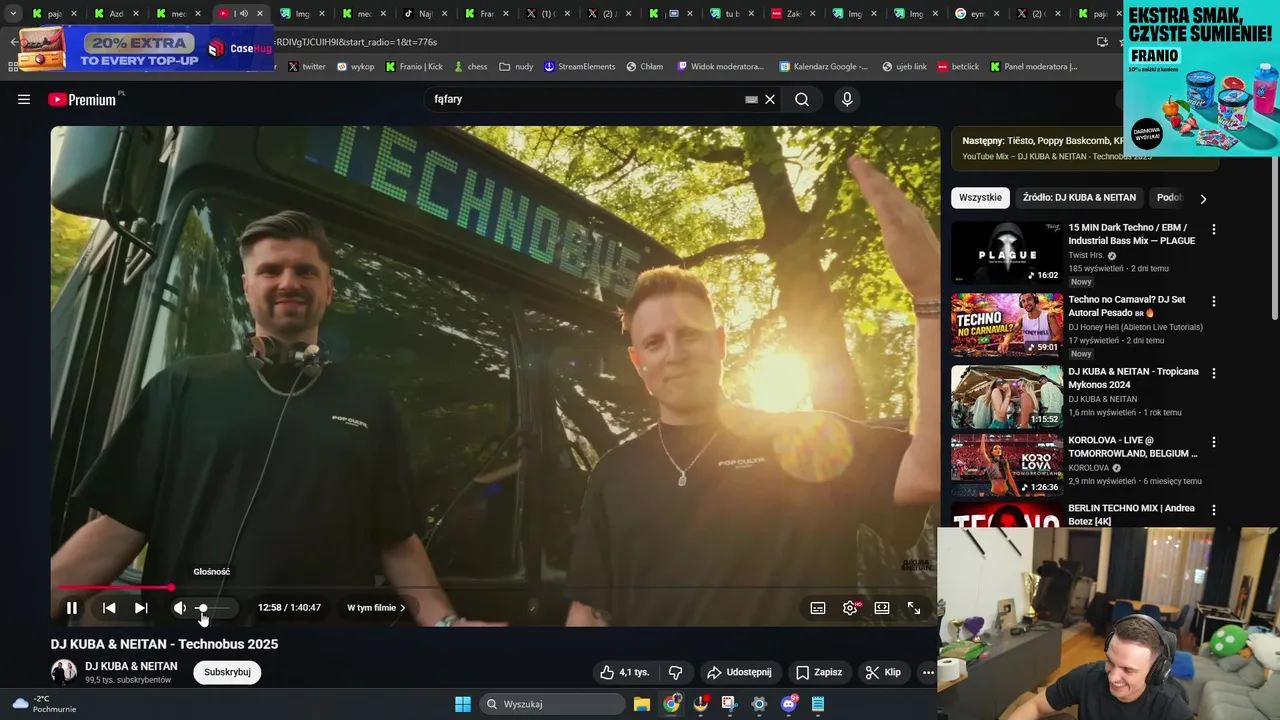Open the 'wykop' bookmark

point(356,66)
